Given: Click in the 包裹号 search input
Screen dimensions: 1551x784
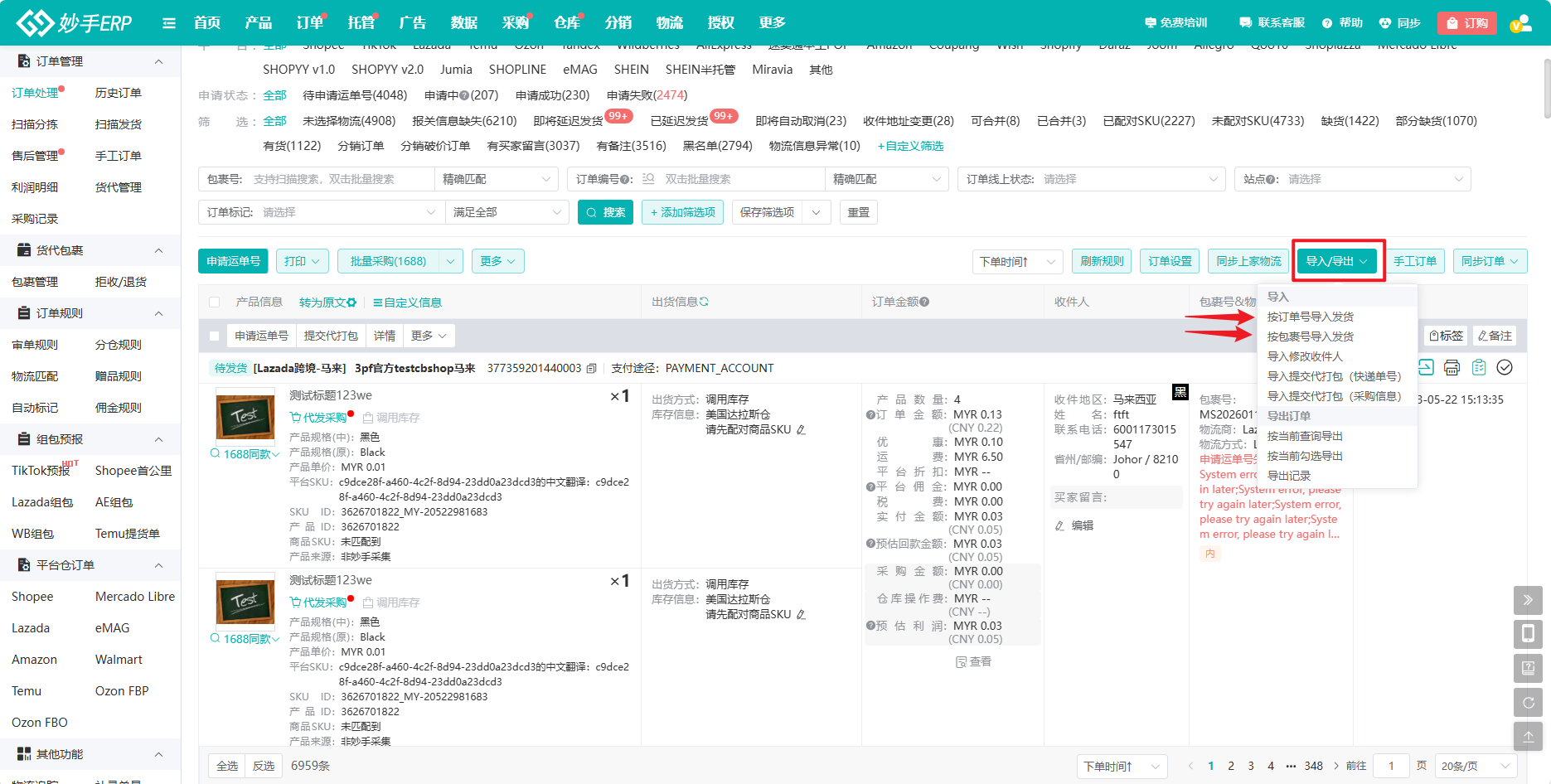Looking at the screenshot, I should (x=340, y=179).
